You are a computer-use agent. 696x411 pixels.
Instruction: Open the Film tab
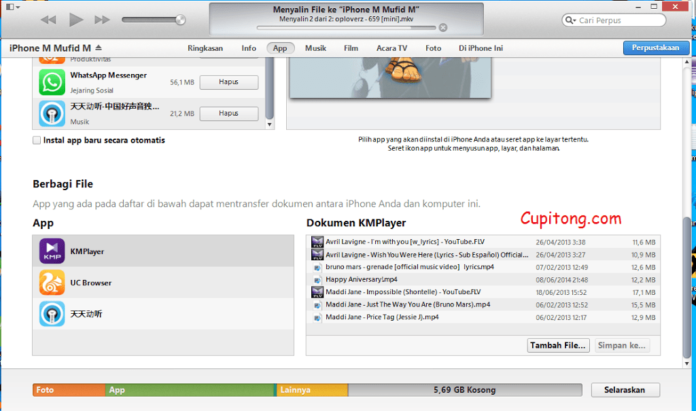351,48
